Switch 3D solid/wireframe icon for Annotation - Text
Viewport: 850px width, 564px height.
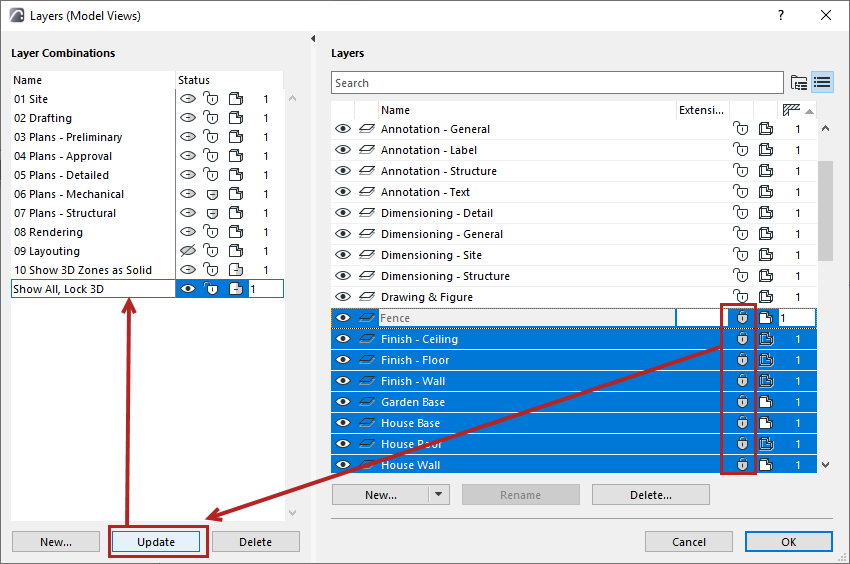click(x=766, y=192)
